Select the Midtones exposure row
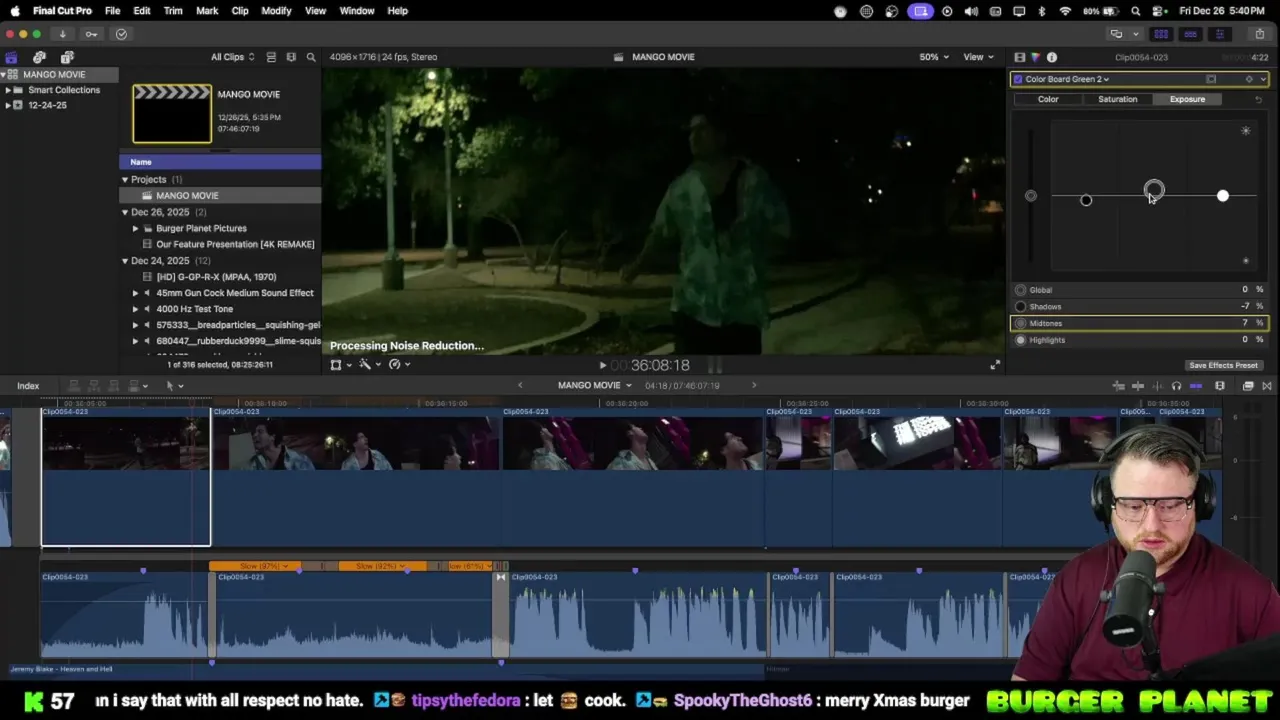 pos(1139,323)
